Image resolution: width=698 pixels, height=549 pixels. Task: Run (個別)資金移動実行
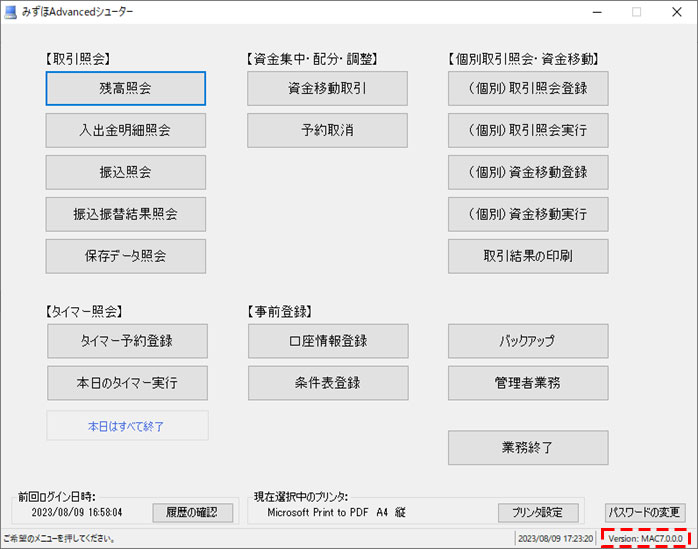(x=528, y=214)
